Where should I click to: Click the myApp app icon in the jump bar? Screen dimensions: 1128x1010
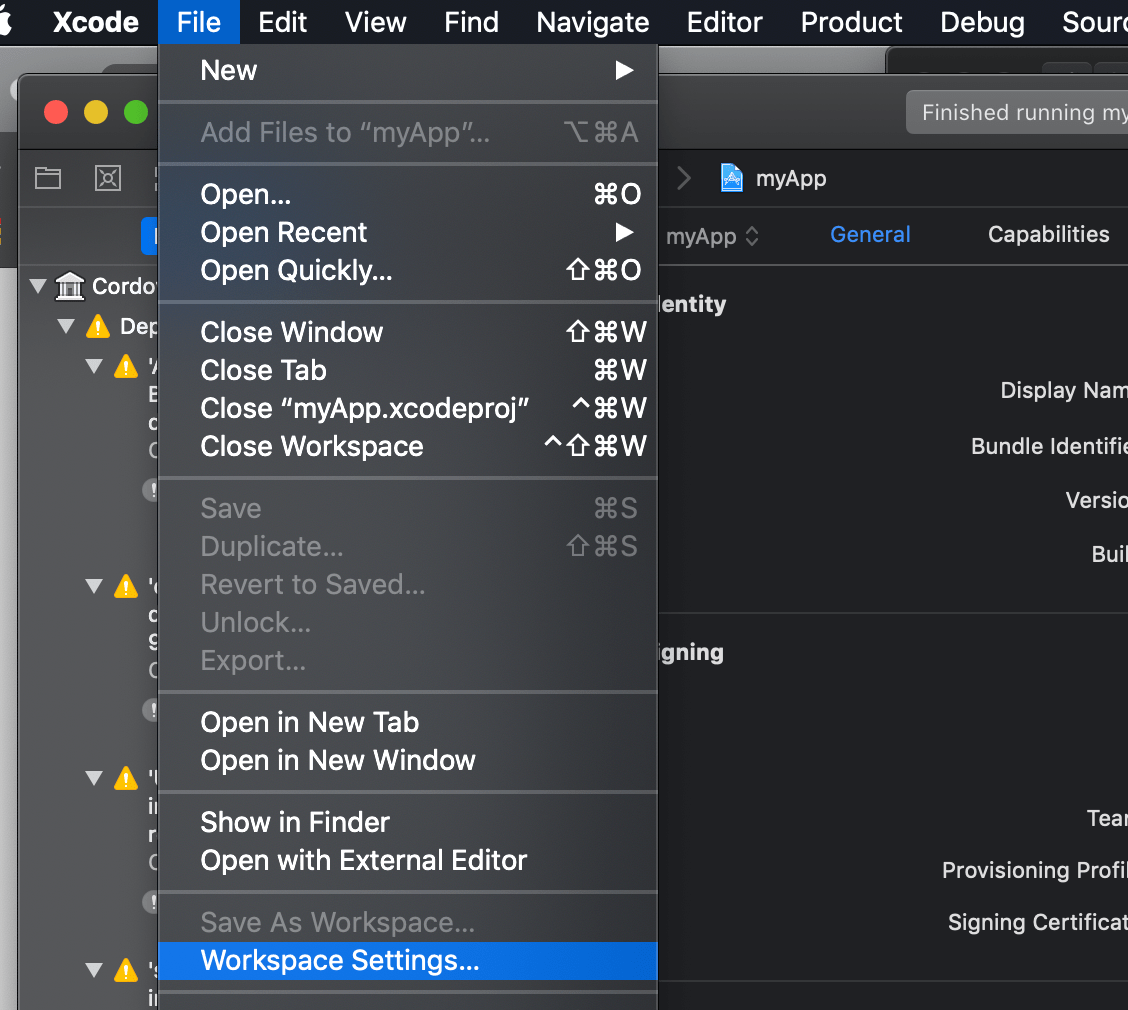[x=732, y=178]
